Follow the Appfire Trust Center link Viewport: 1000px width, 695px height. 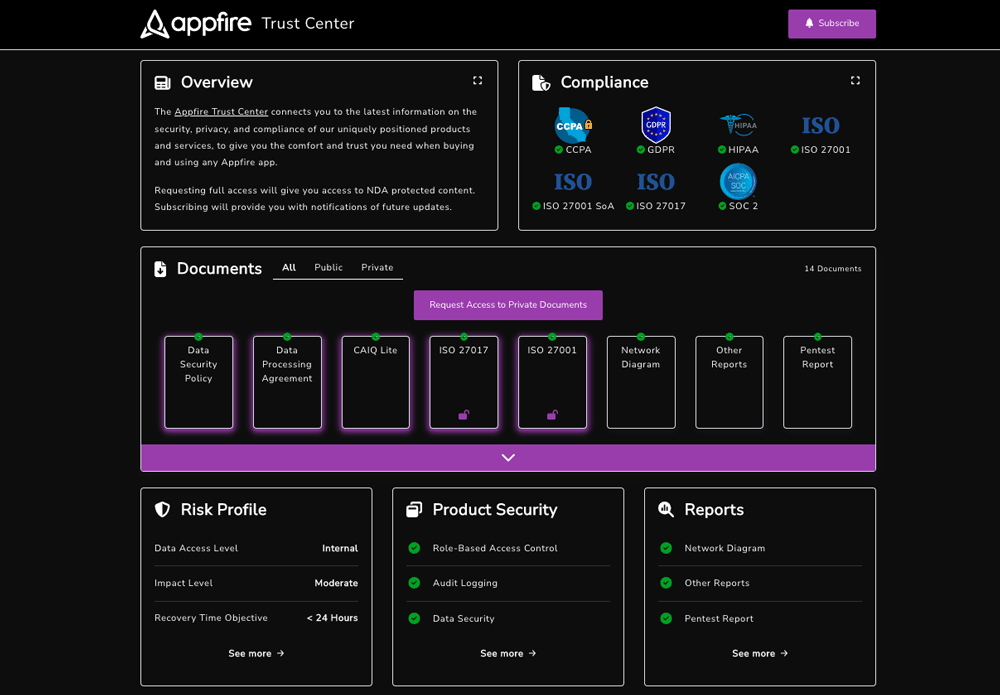pyautogui.click(x=221, y=112)
